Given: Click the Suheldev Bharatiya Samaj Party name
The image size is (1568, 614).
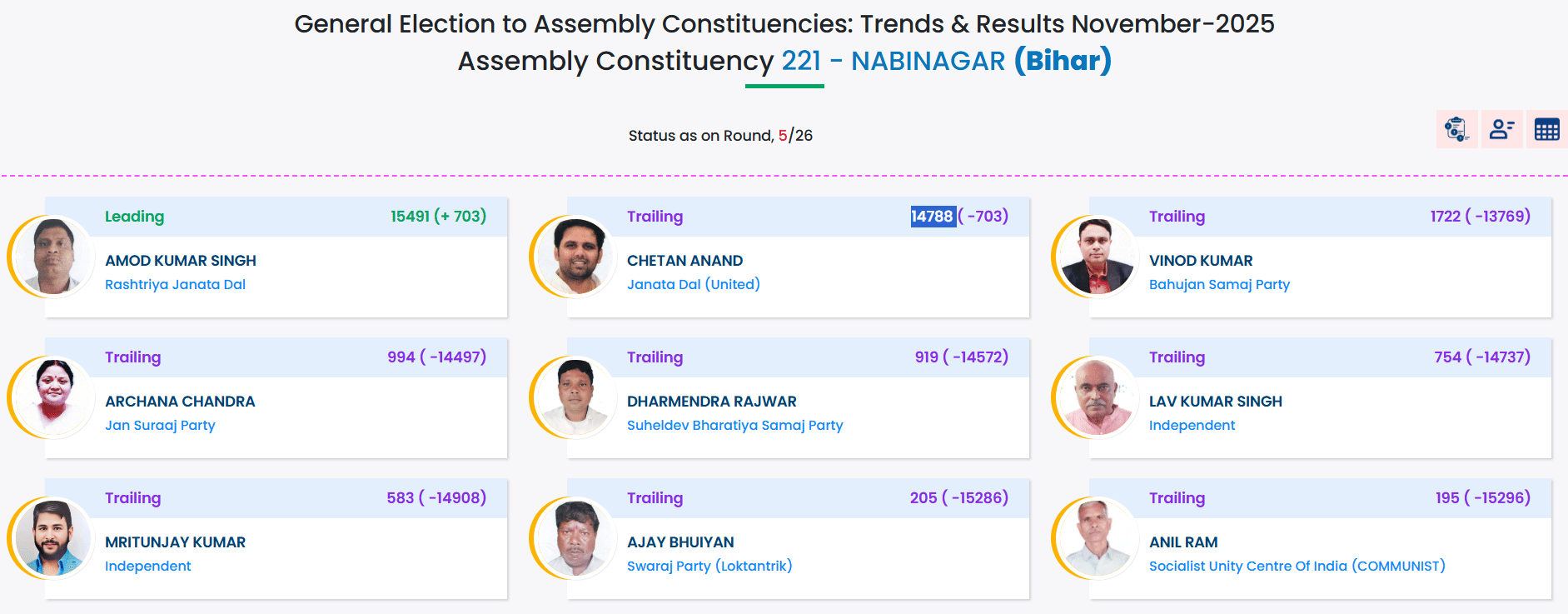Looking at the screenshot, I should click(x=734, y=425).
